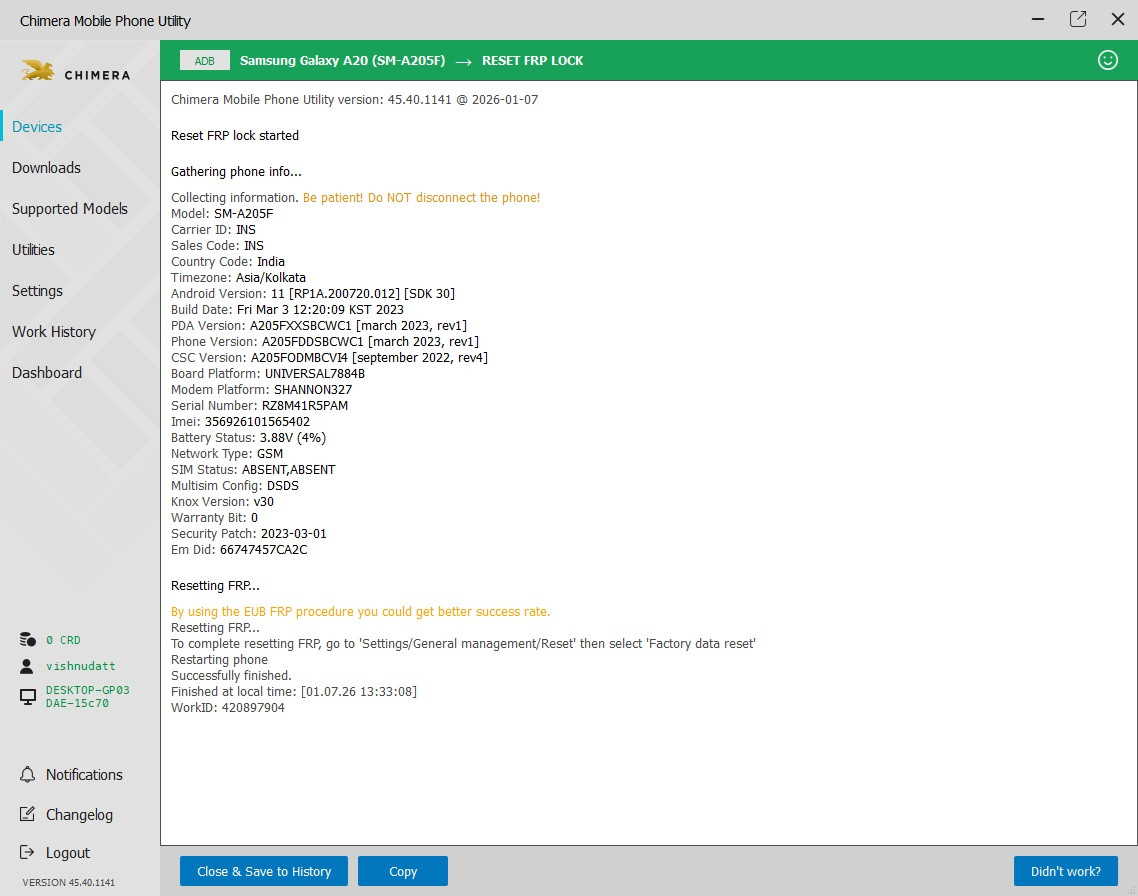Click the RESET FRP LOCK header text

[x=533, y=61]
